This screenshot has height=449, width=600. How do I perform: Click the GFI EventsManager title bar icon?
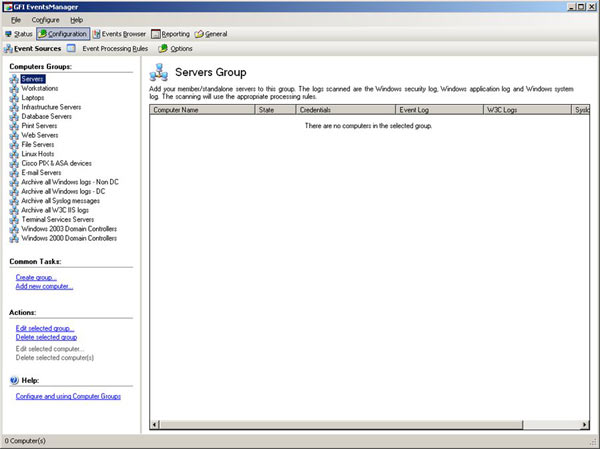tap(8, 7)
